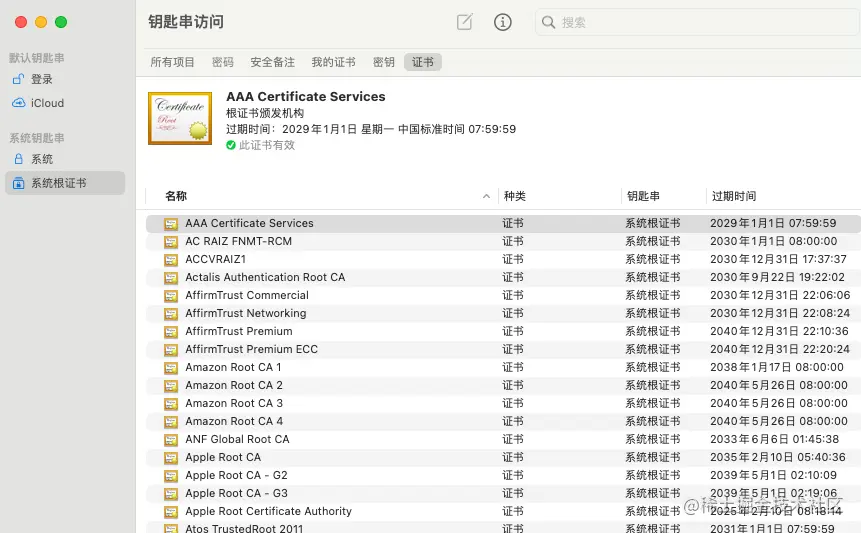
Task: Select the AffirmTrust Networking name
Action: pos(245,313)
